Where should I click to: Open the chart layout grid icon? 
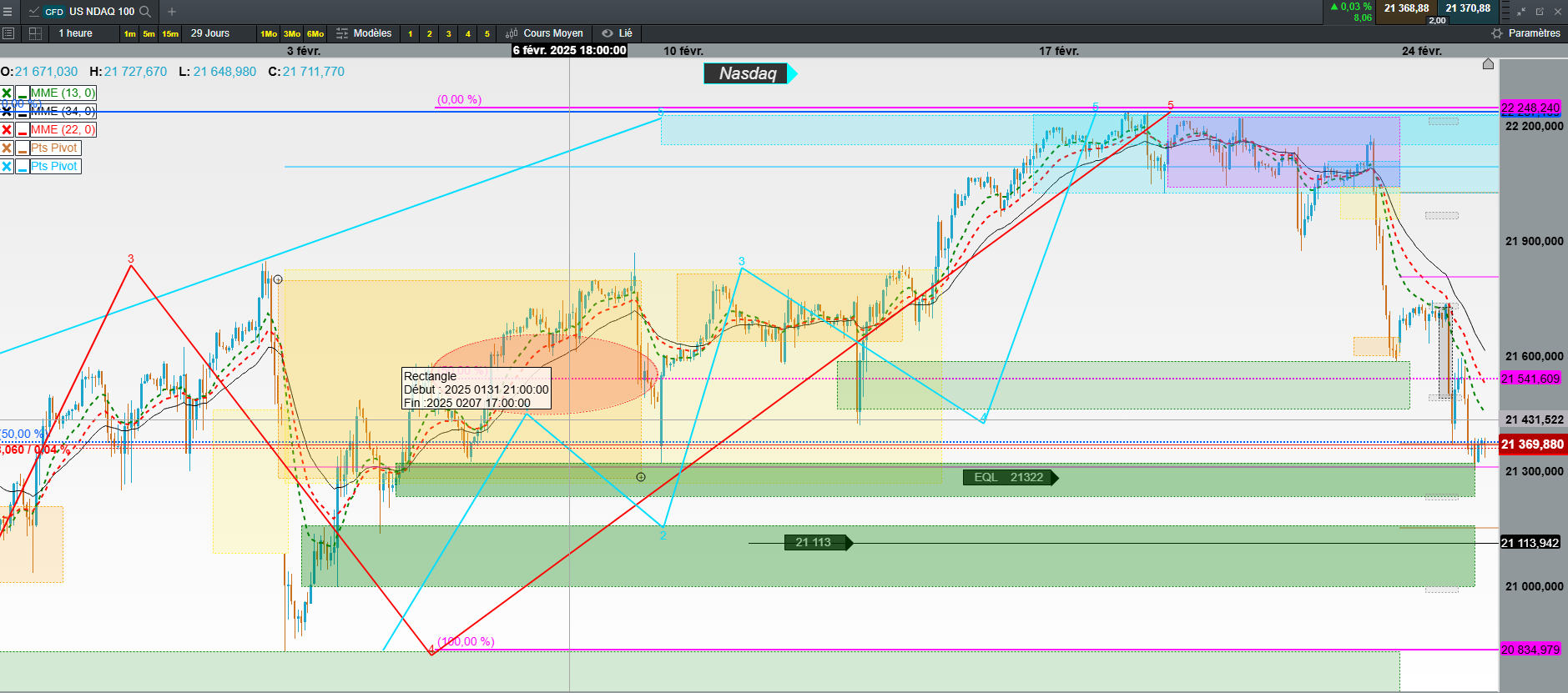click(x=35, y=33)
